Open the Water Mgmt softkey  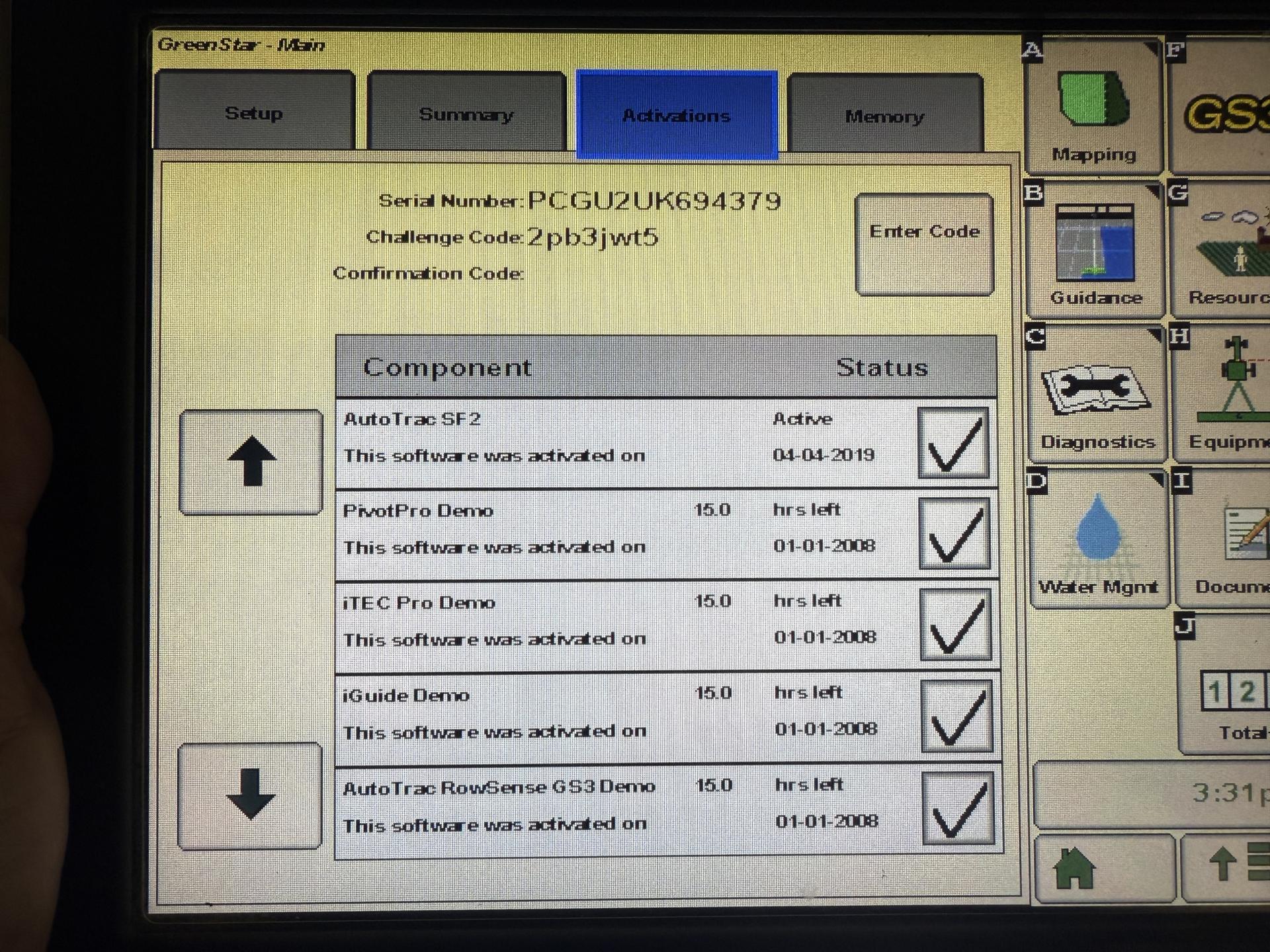(1099, 538)
